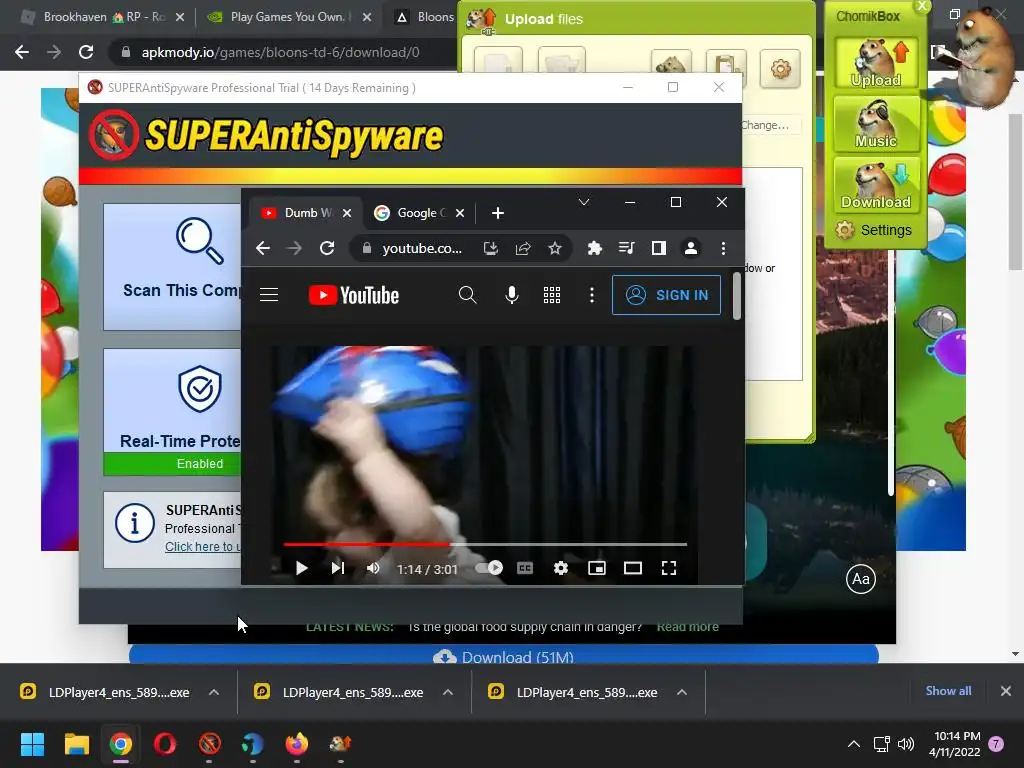Screen dimensions: 1024x768
Task: Go back in the YouTube Chrome window
Action: click(263, 248)
